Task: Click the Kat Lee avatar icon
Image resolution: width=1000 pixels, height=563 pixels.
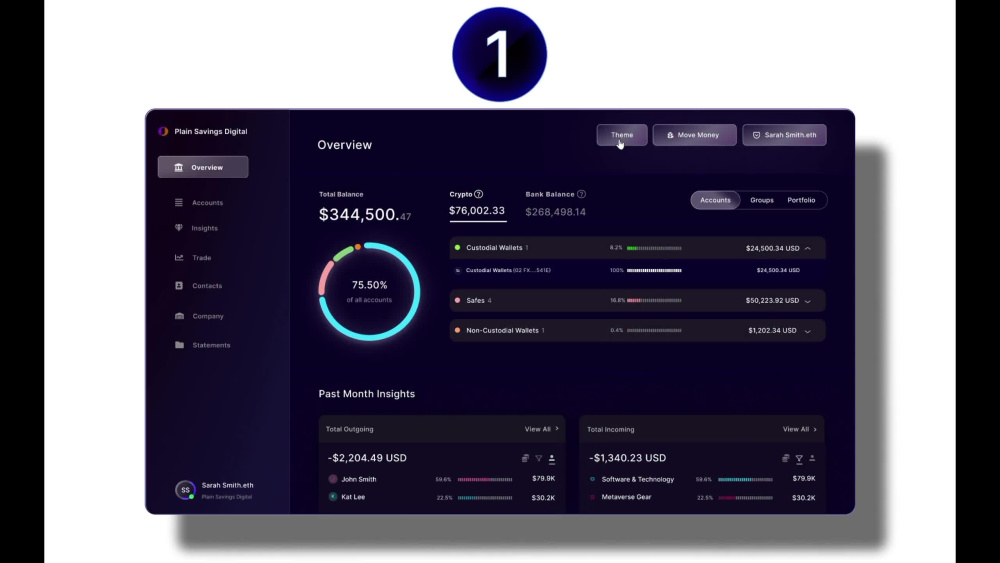Action: [333, 497]
